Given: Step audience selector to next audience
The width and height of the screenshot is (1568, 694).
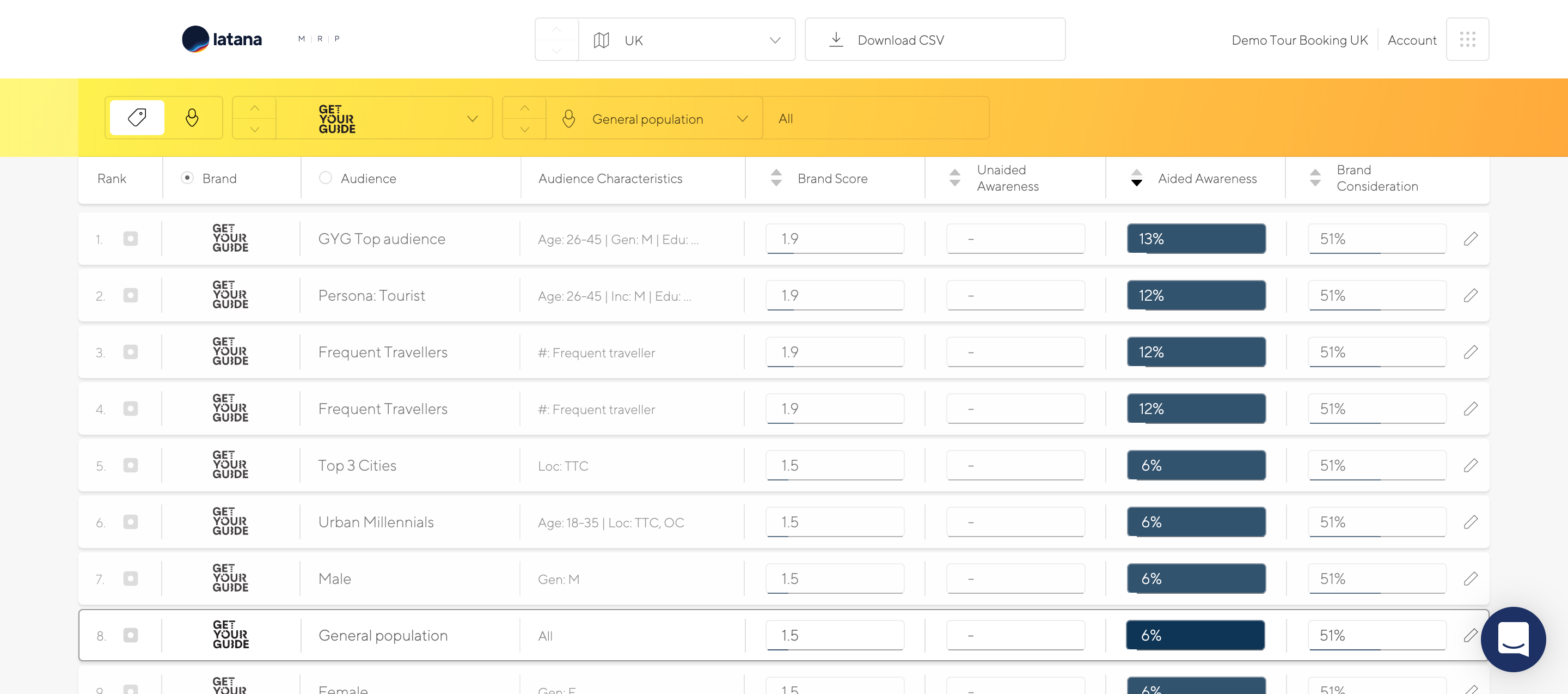Looking at the screenshot, I should click(525, 129).
